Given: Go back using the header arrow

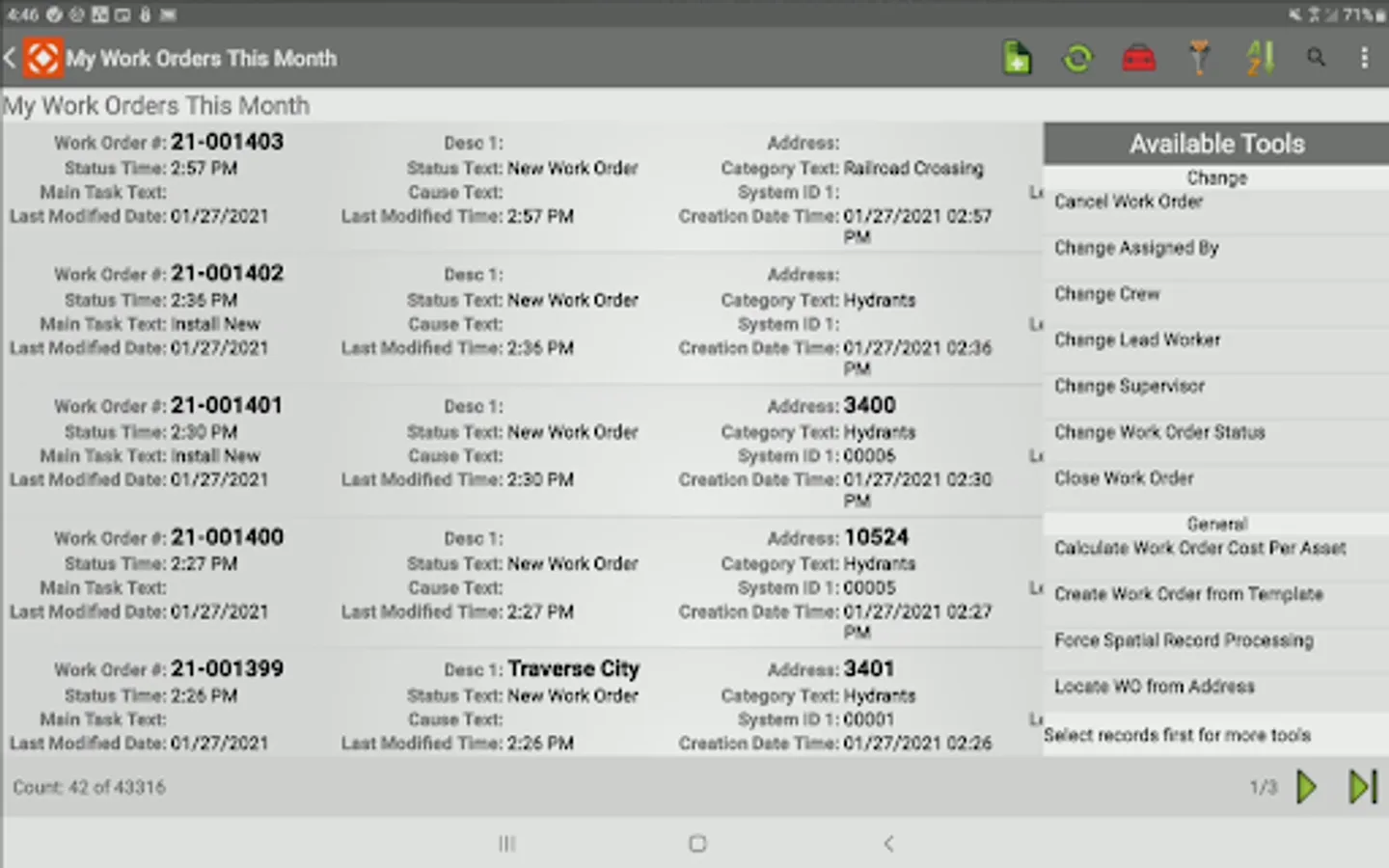Looking at the screenshot, I should [11, 58].
